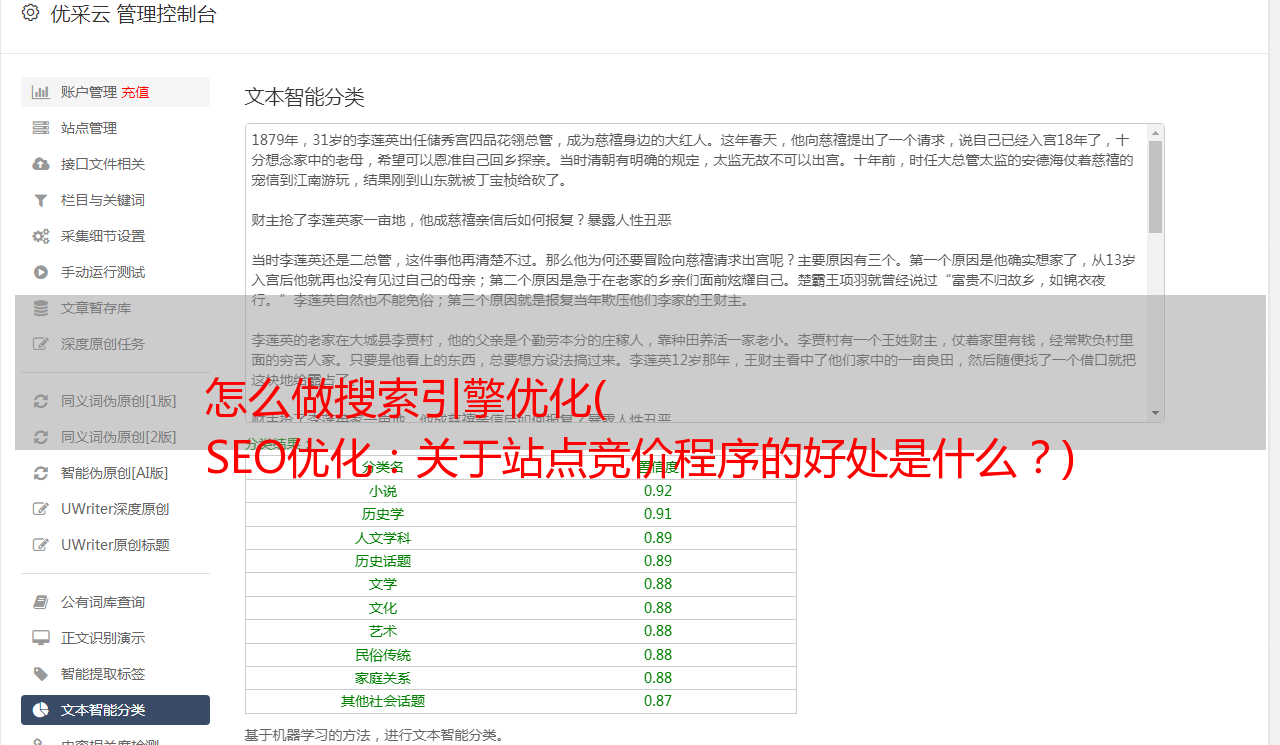The image size is (1280, 745).
Task: Click the 家庭关系 category cell
Action: [383, 678]
